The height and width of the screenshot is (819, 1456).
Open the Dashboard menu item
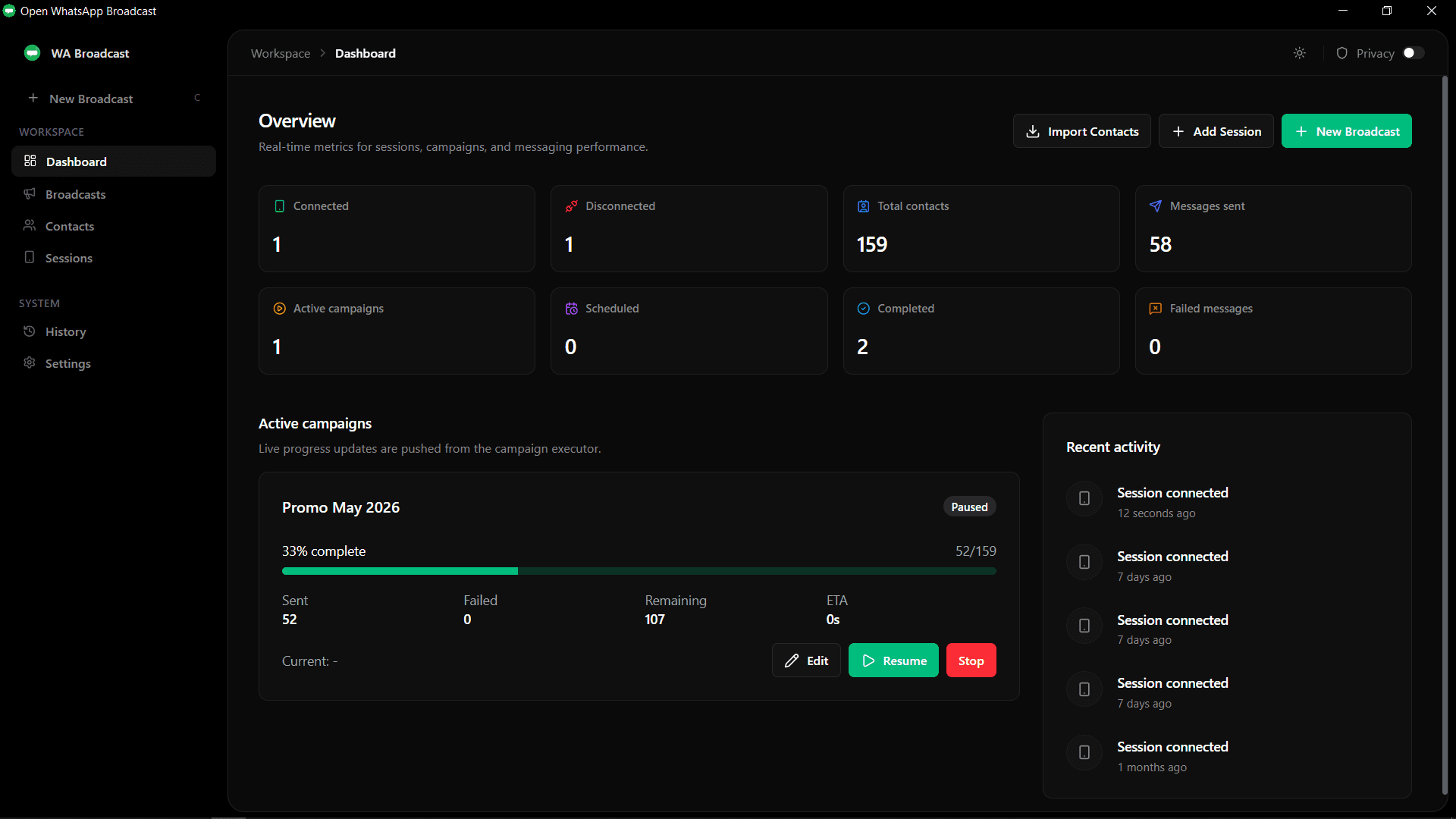pos(114,162)
